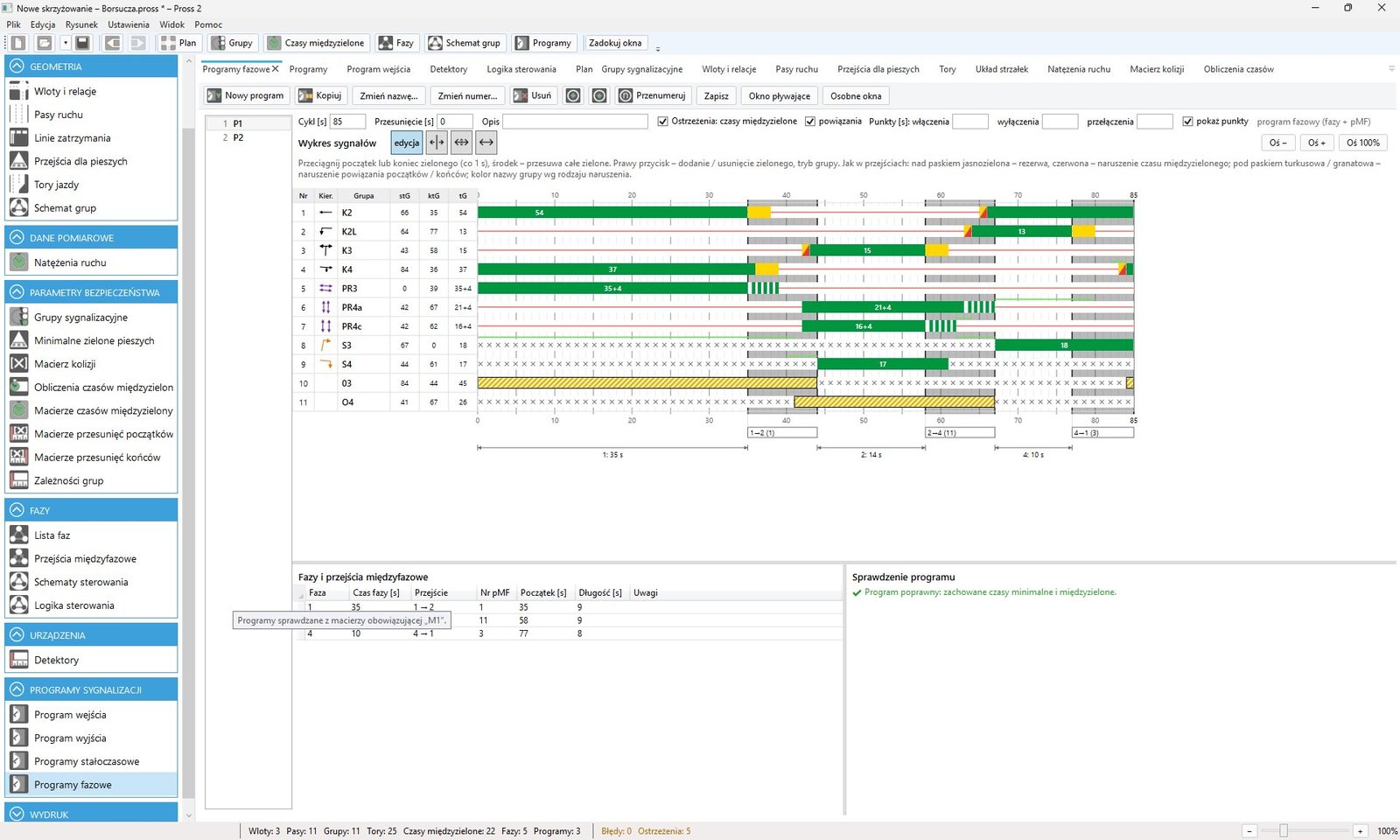
Task: Toggle the edycja mode button
Action: coord(407,143)
